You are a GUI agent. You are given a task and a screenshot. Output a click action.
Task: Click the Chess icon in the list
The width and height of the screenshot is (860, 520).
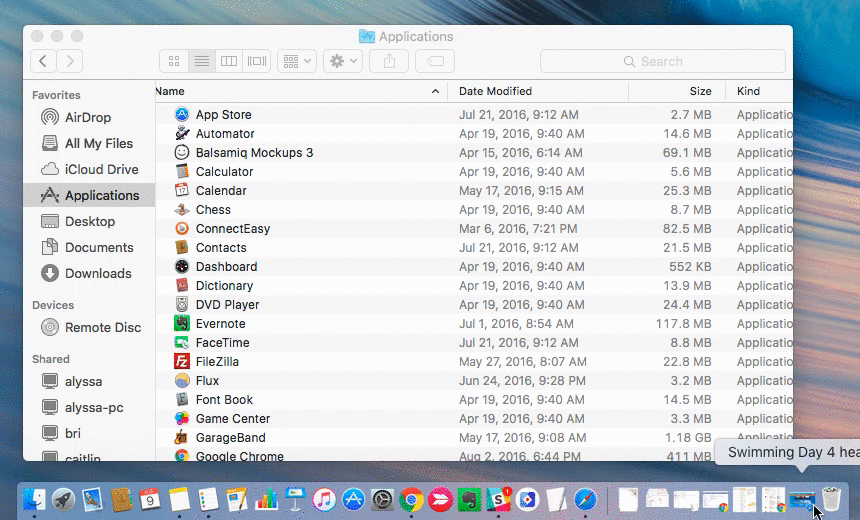click(x=182, y=210)
